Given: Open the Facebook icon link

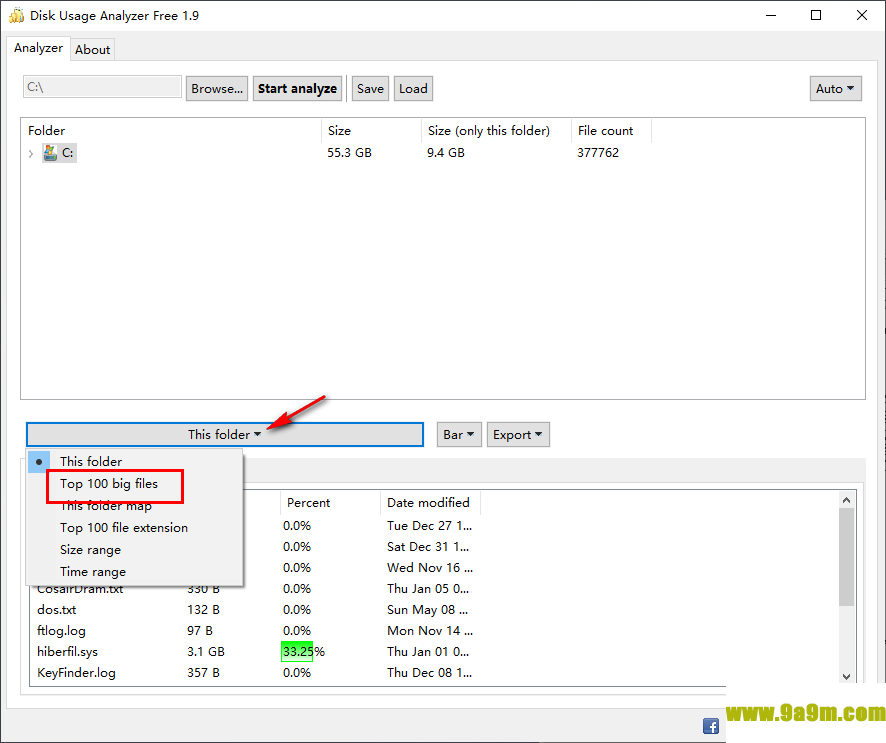Looking at the screenshot, I should click(x=710, y=726).
